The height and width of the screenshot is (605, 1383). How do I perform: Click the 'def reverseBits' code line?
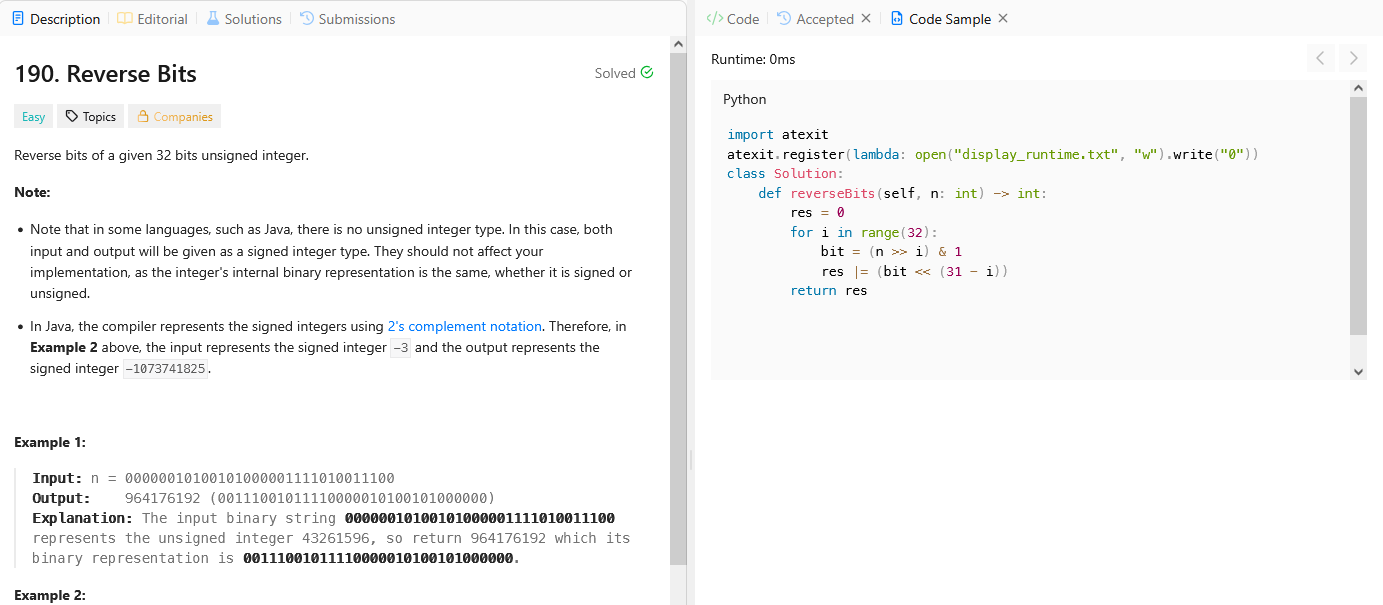pyautogui.click(x=903, y=193)
